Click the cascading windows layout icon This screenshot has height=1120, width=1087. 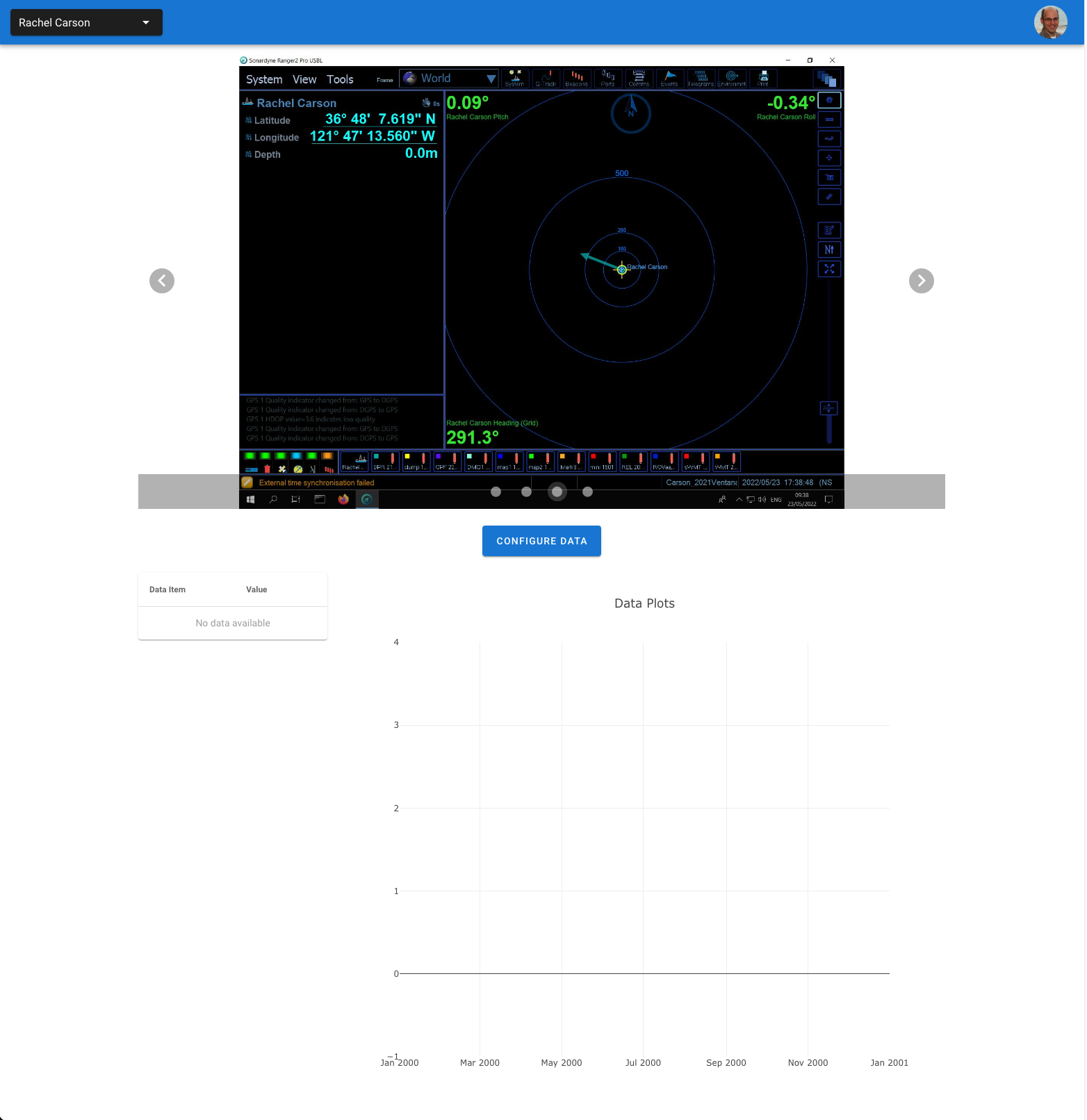coord(826,79)
